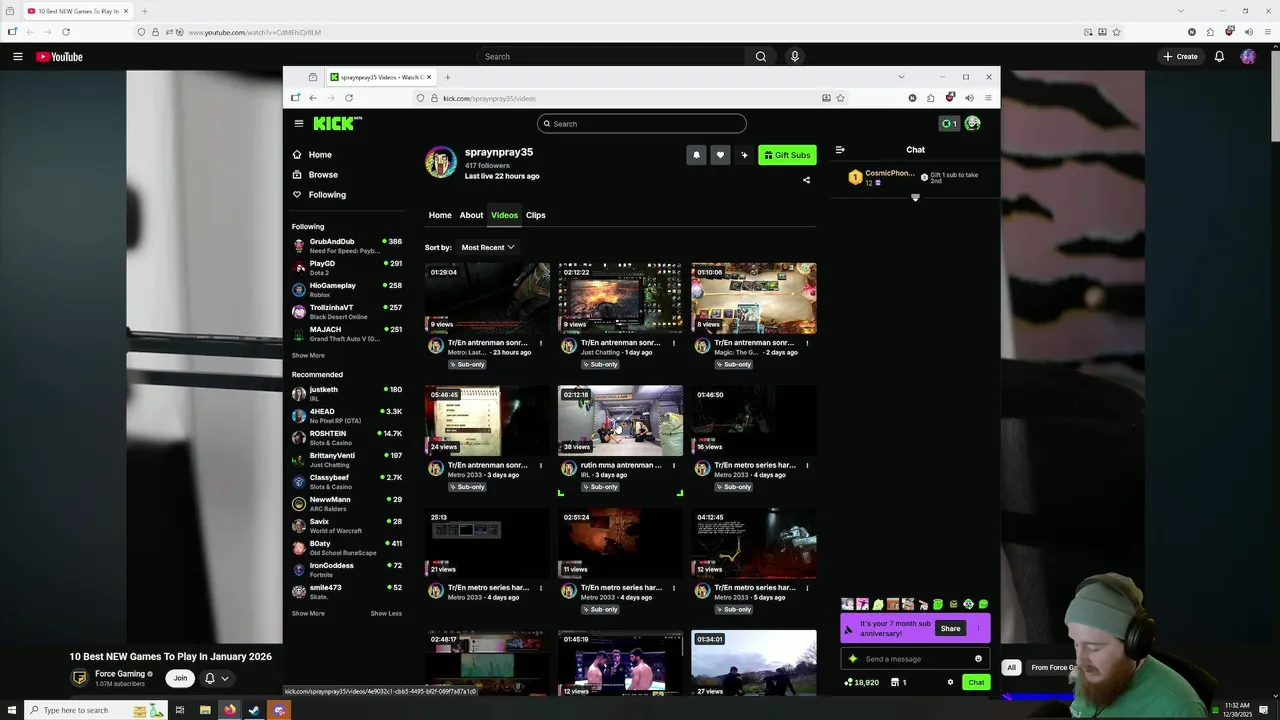1280x720 pixels.
Task: Open Following in Kick sidebar
Action: [319, 195]
